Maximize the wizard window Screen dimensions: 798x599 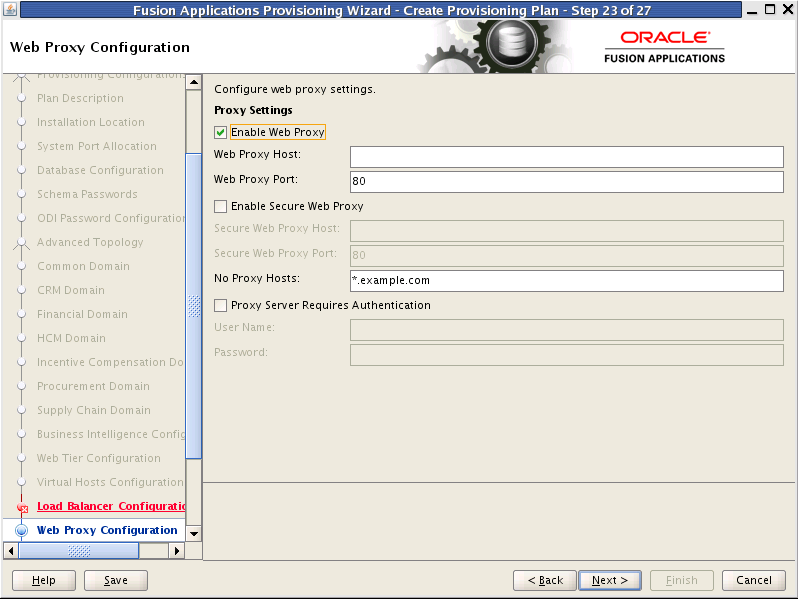point(770,10)
